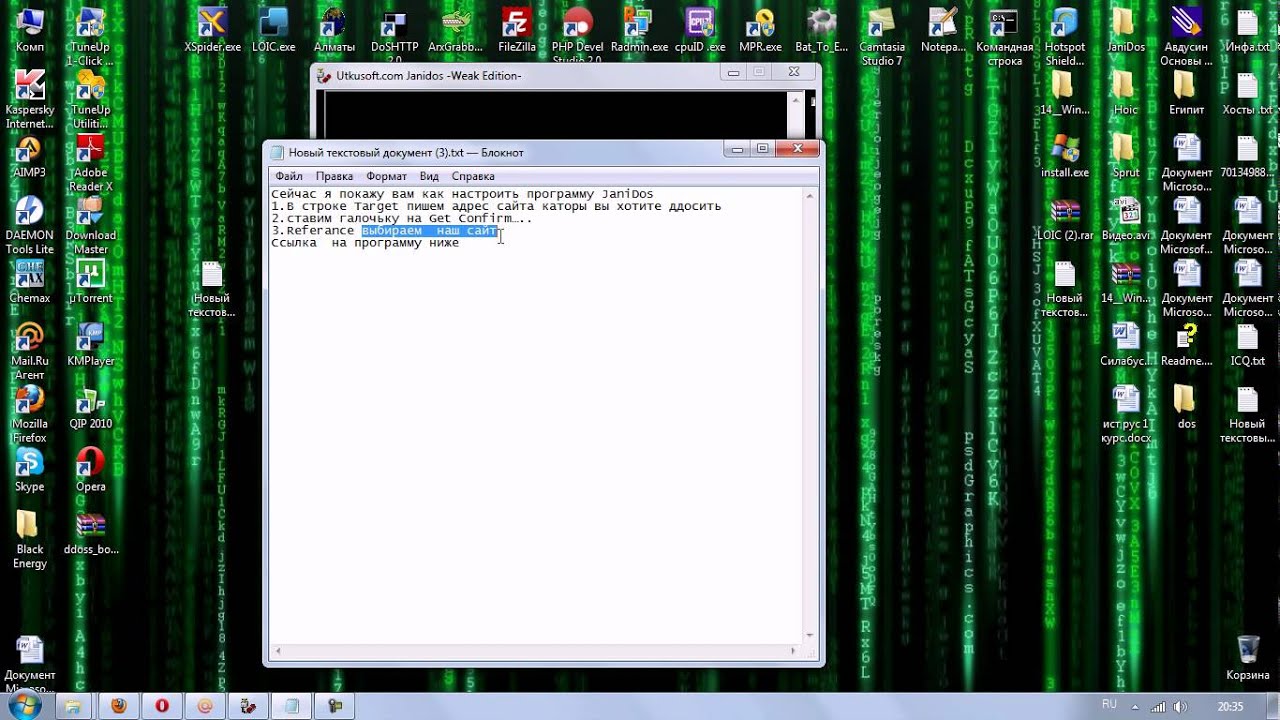The image size is (1280, 720).
Task: Select the µTorrent desktop icon
Action: pyautogui.click(x=90, y=282)
